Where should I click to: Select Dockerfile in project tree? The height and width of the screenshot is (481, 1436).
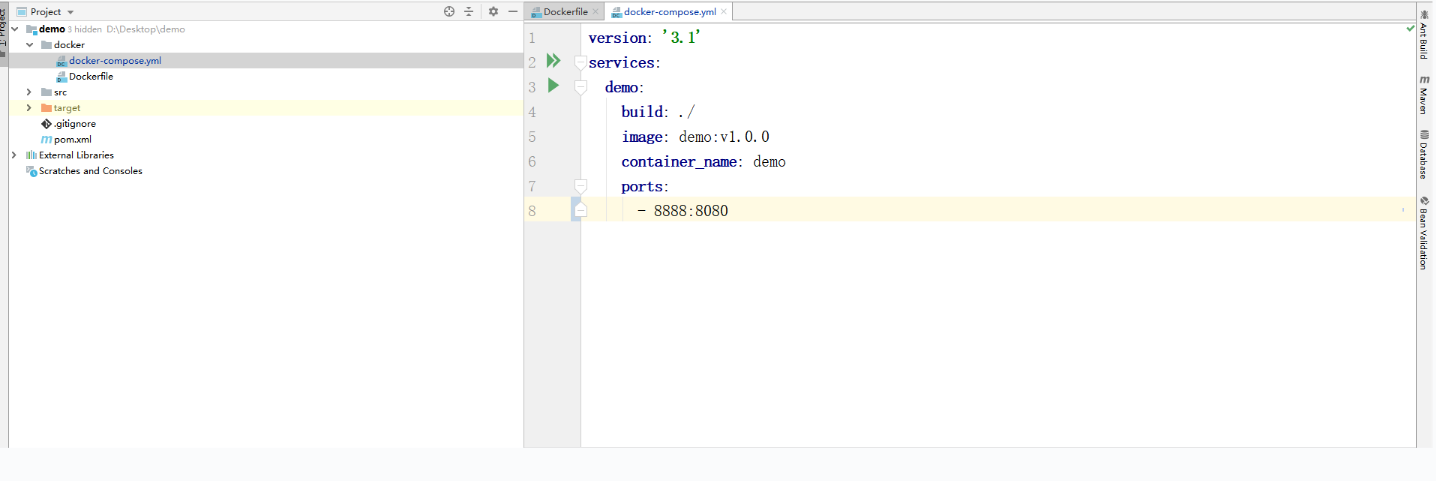265,76
